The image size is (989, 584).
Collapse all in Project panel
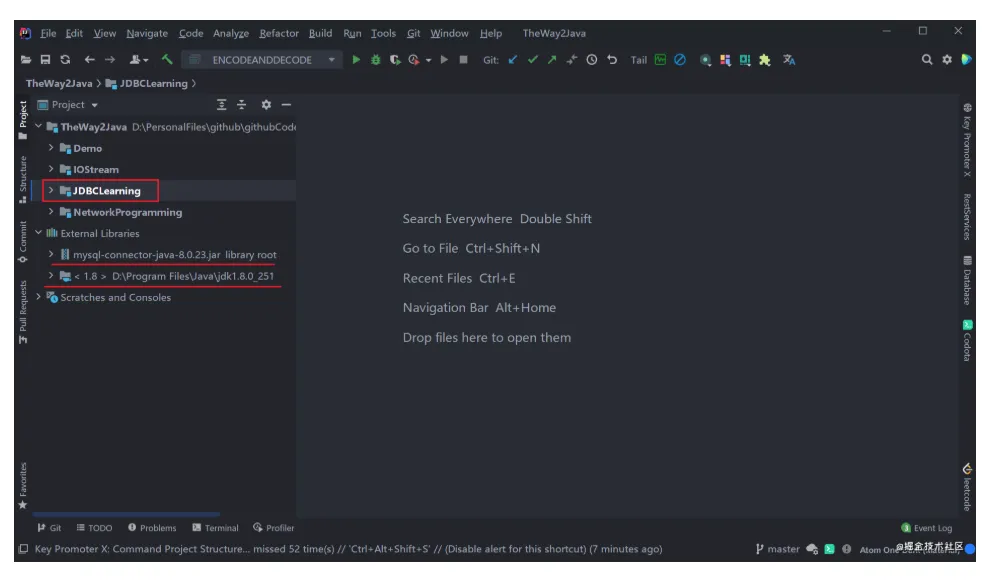[242, 105]
